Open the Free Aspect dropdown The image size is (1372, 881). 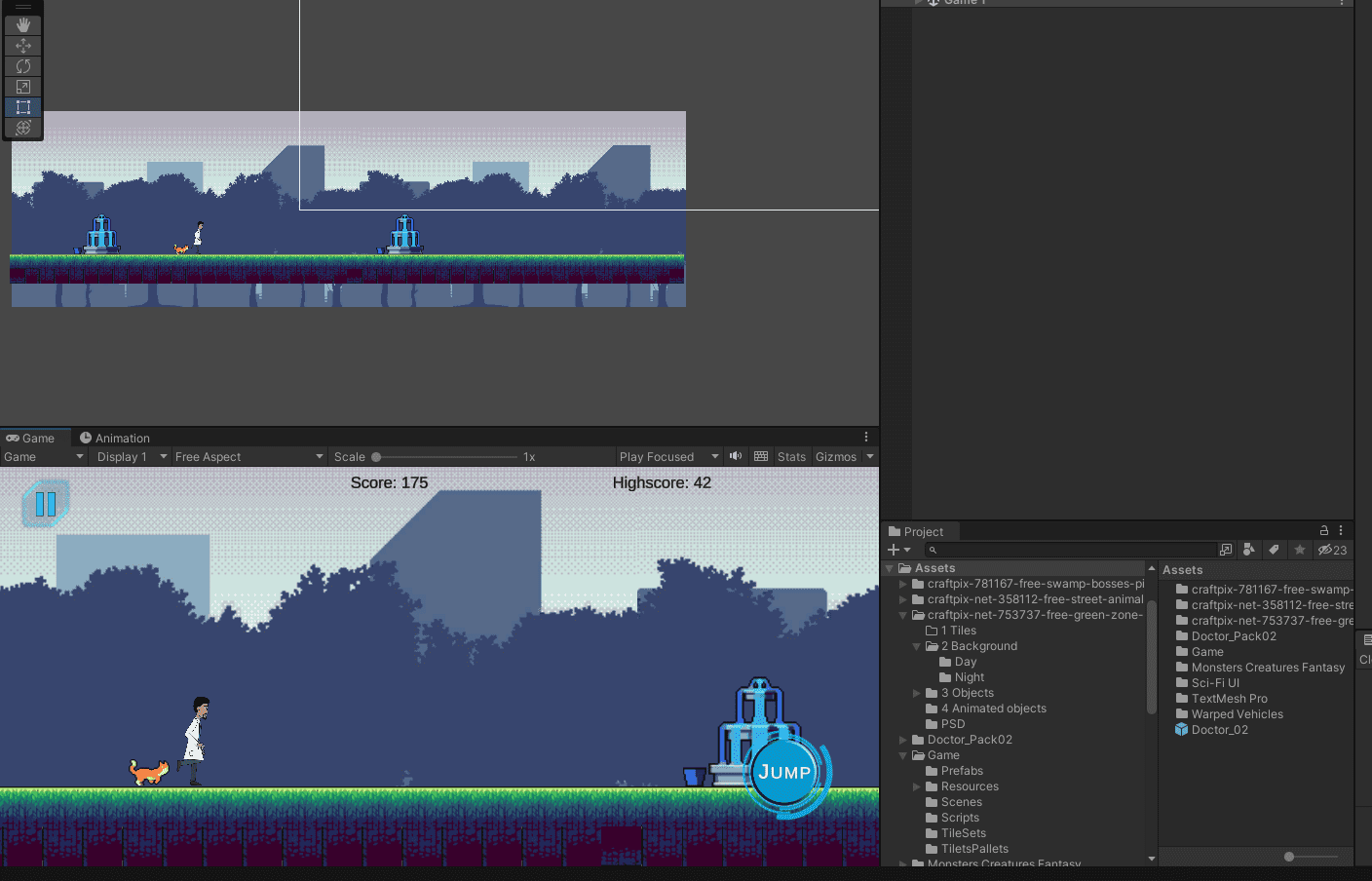248,457
